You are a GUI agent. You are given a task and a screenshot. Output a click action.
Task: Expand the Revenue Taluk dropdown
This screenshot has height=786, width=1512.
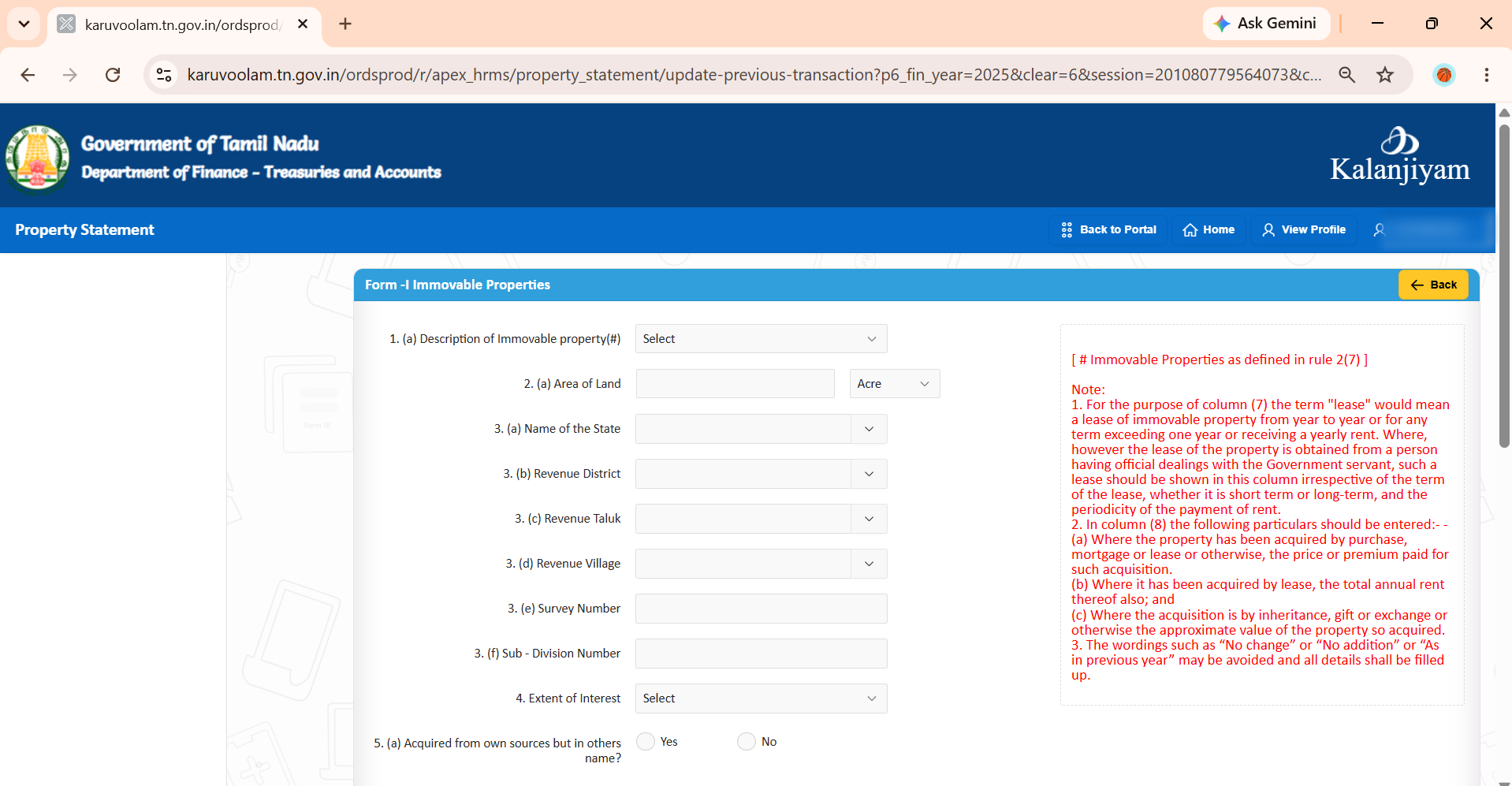coord(869,519)
